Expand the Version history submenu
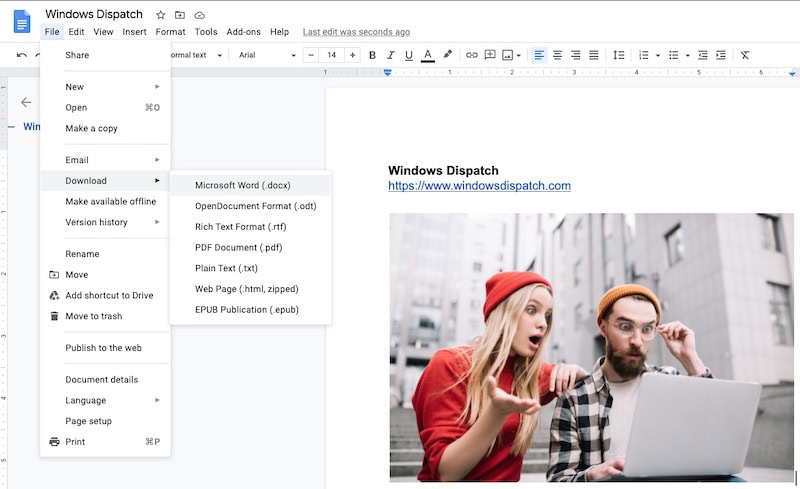This screenshot has width=800, height=489. (105, 222)
